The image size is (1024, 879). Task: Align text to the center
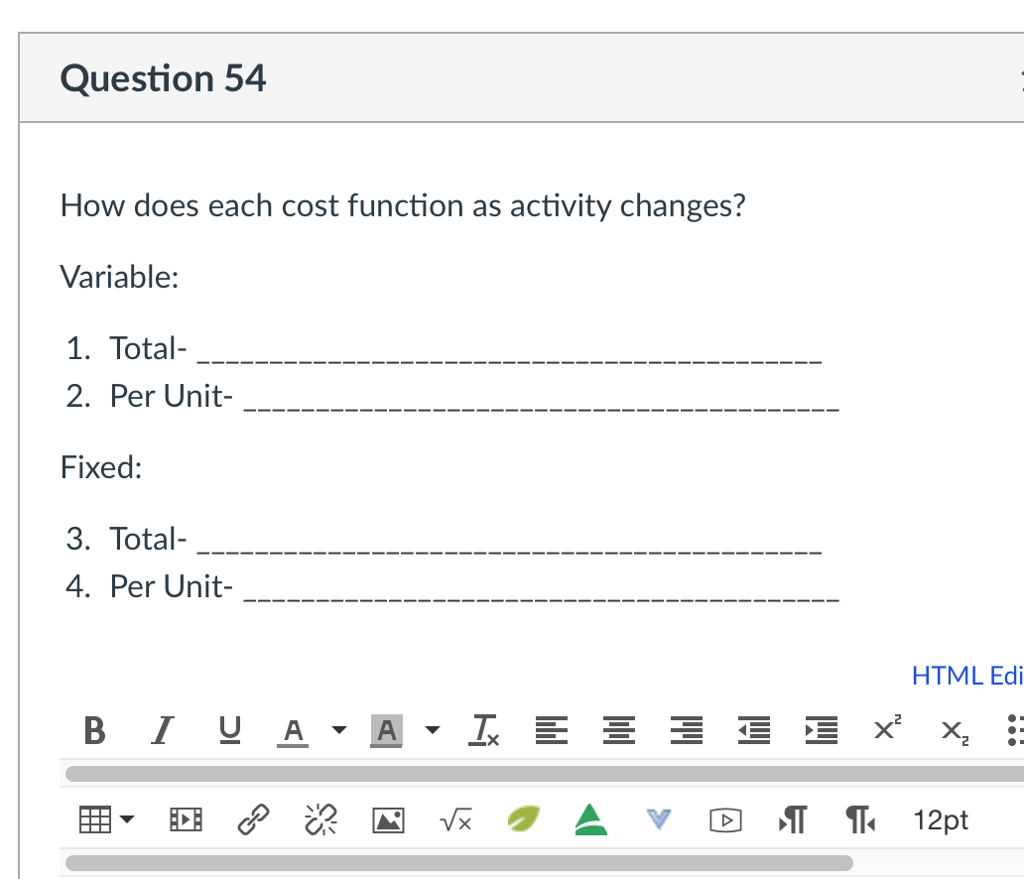(x=618, y=731)
